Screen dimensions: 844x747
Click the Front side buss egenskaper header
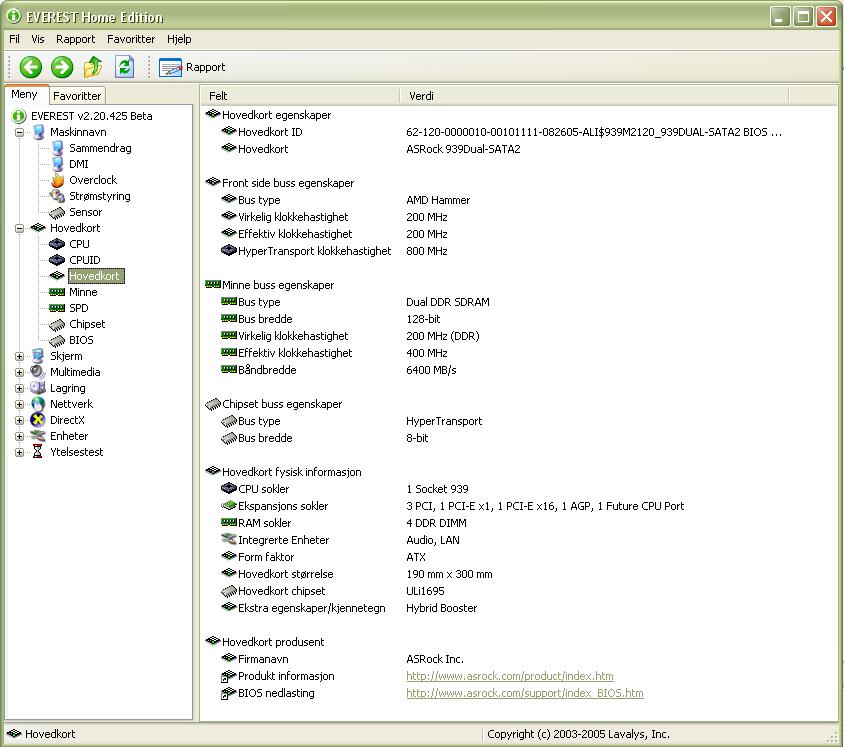coord(280,183)
